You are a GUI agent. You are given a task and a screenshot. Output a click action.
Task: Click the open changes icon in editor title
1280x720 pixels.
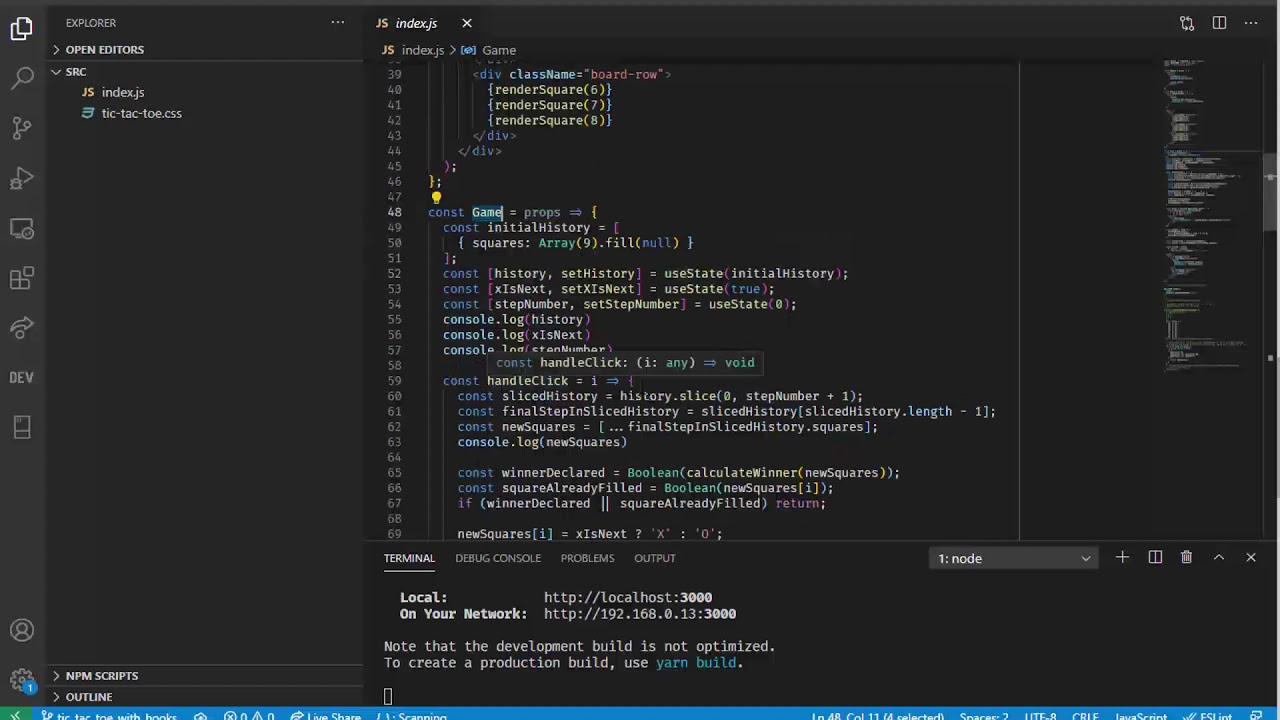pos(1187,23)
